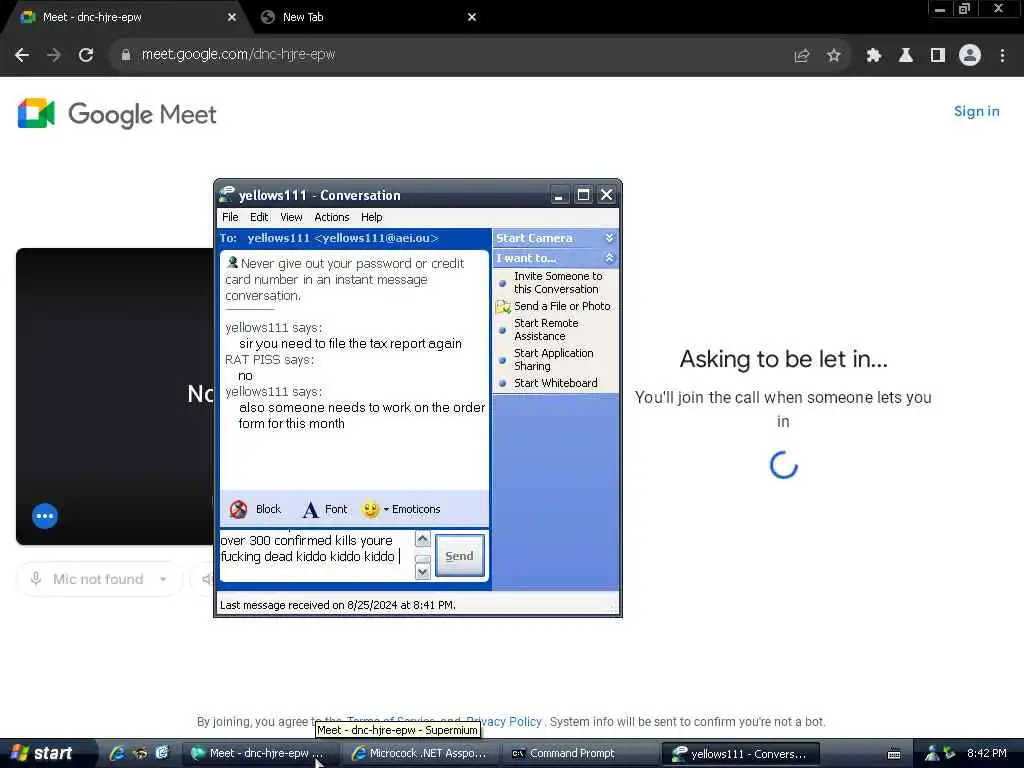Click the second quick launch icon
The width and height of the screenshot is (1024, 768).
coord(140,753)
